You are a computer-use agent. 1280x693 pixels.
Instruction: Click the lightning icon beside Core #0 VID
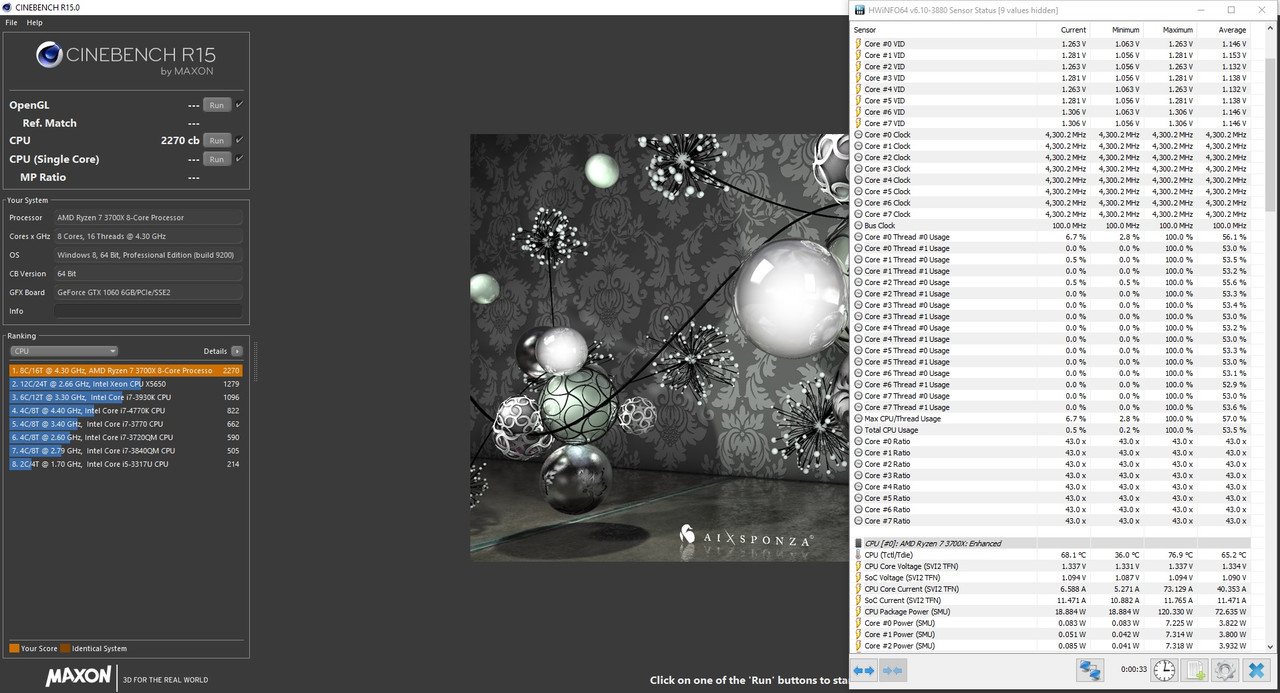click(x=859, y=44)
